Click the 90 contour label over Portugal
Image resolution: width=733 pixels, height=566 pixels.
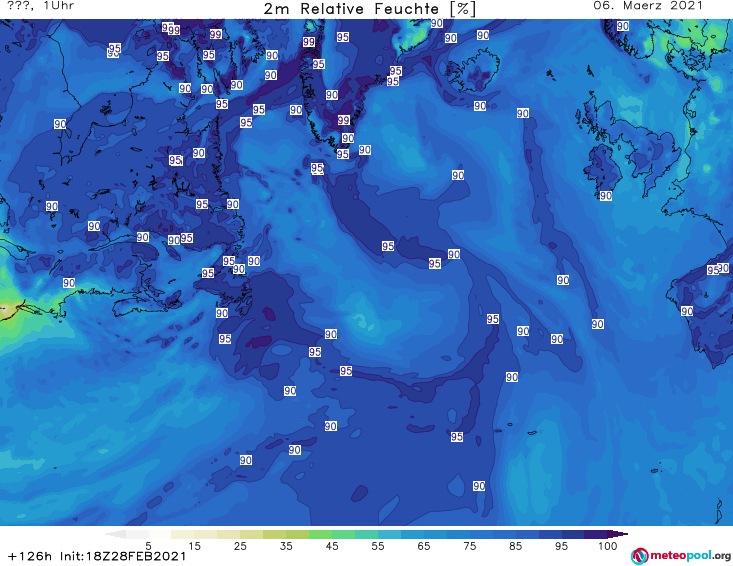(687, 311)
